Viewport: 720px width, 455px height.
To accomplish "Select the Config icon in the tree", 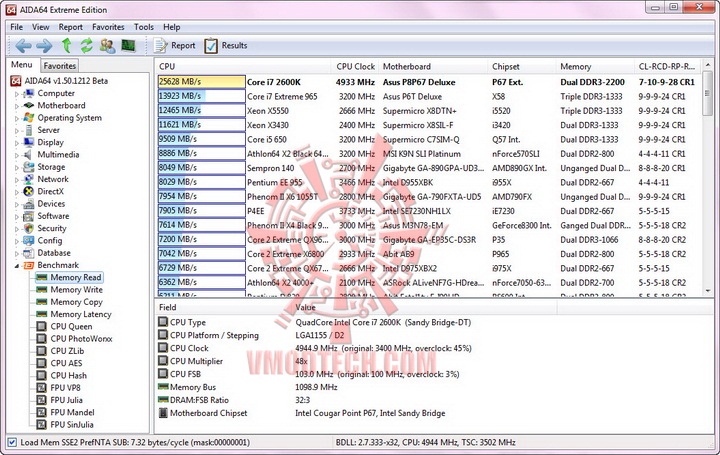I will 28,241.
